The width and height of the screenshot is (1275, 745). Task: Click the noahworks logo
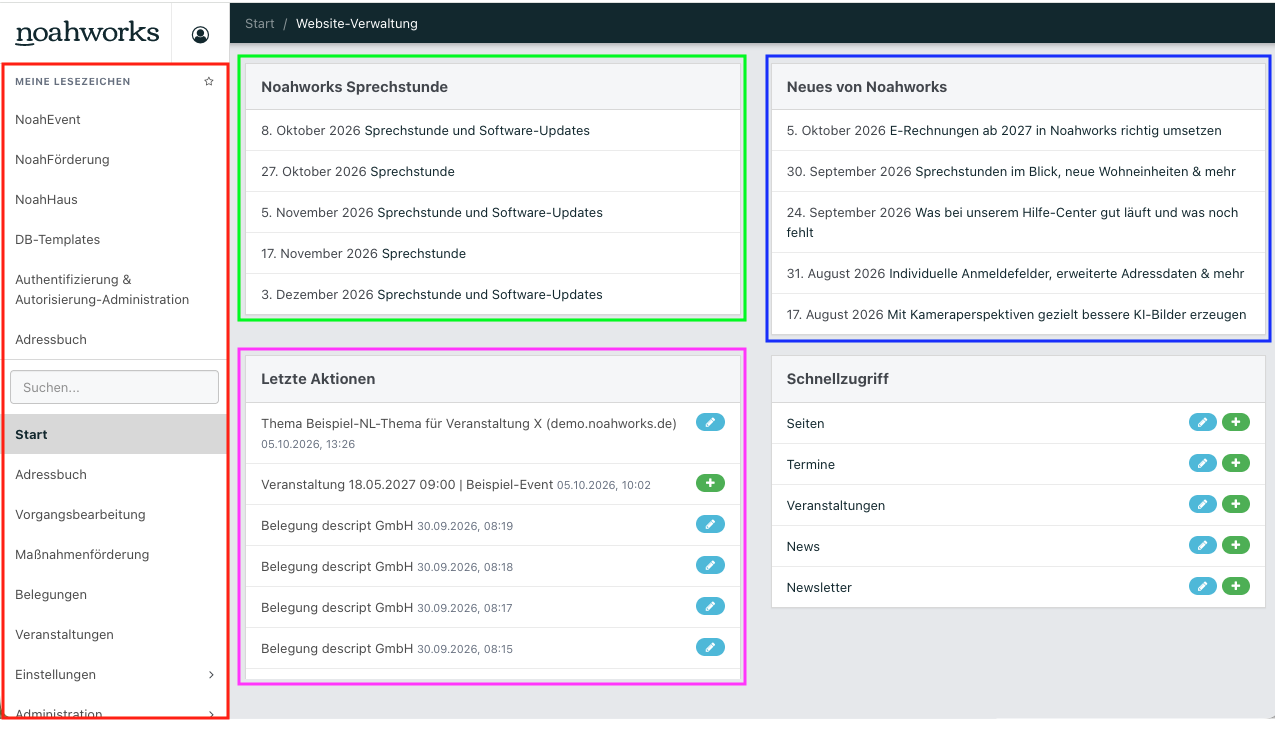[x=87, y=34]
